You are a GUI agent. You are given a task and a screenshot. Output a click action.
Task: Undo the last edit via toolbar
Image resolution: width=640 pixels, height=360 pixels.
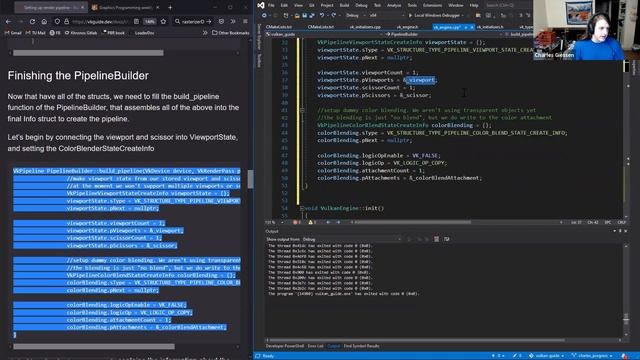pos(322,16)
